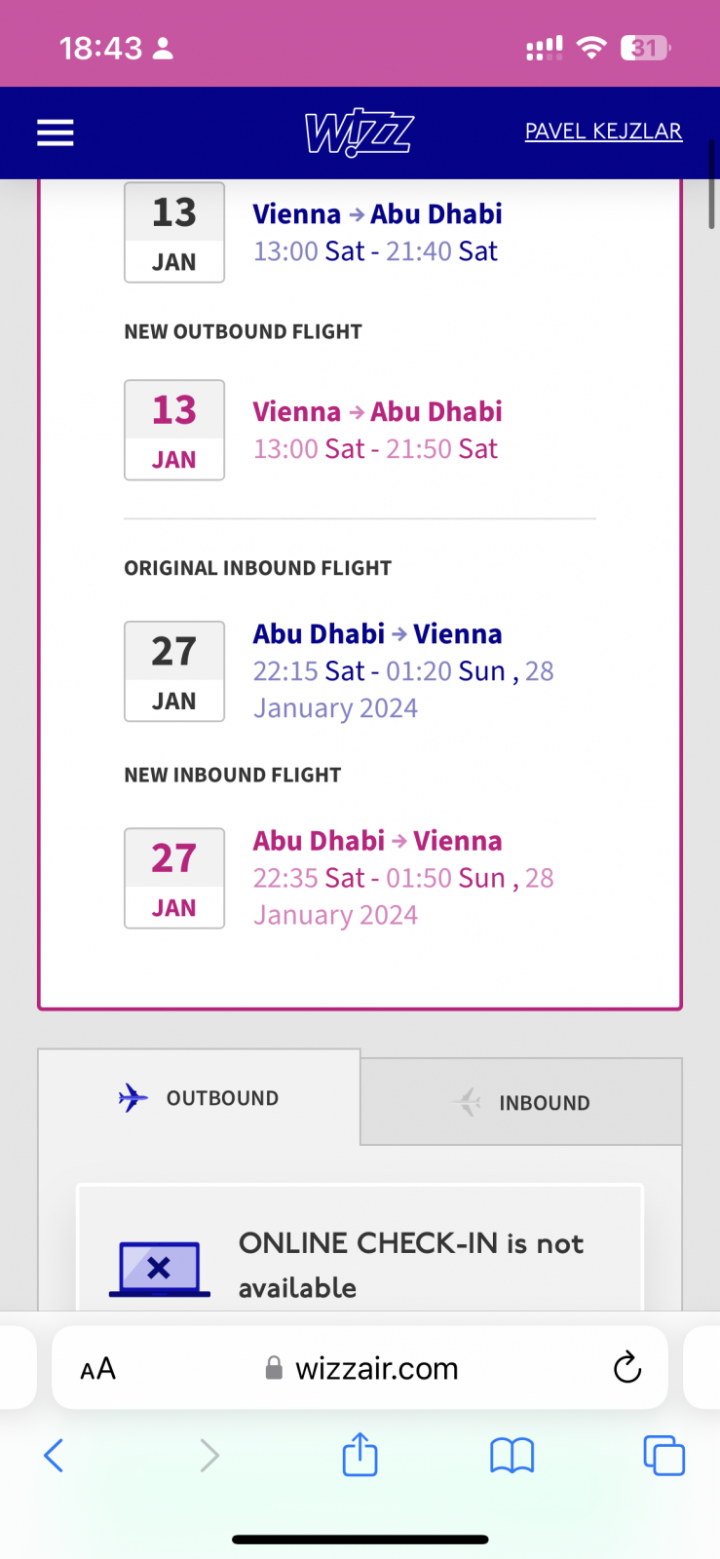The height and width of the screenshot is (1559, 720).
Task: Tap the home indicator bar
Action: point(360,1539)
